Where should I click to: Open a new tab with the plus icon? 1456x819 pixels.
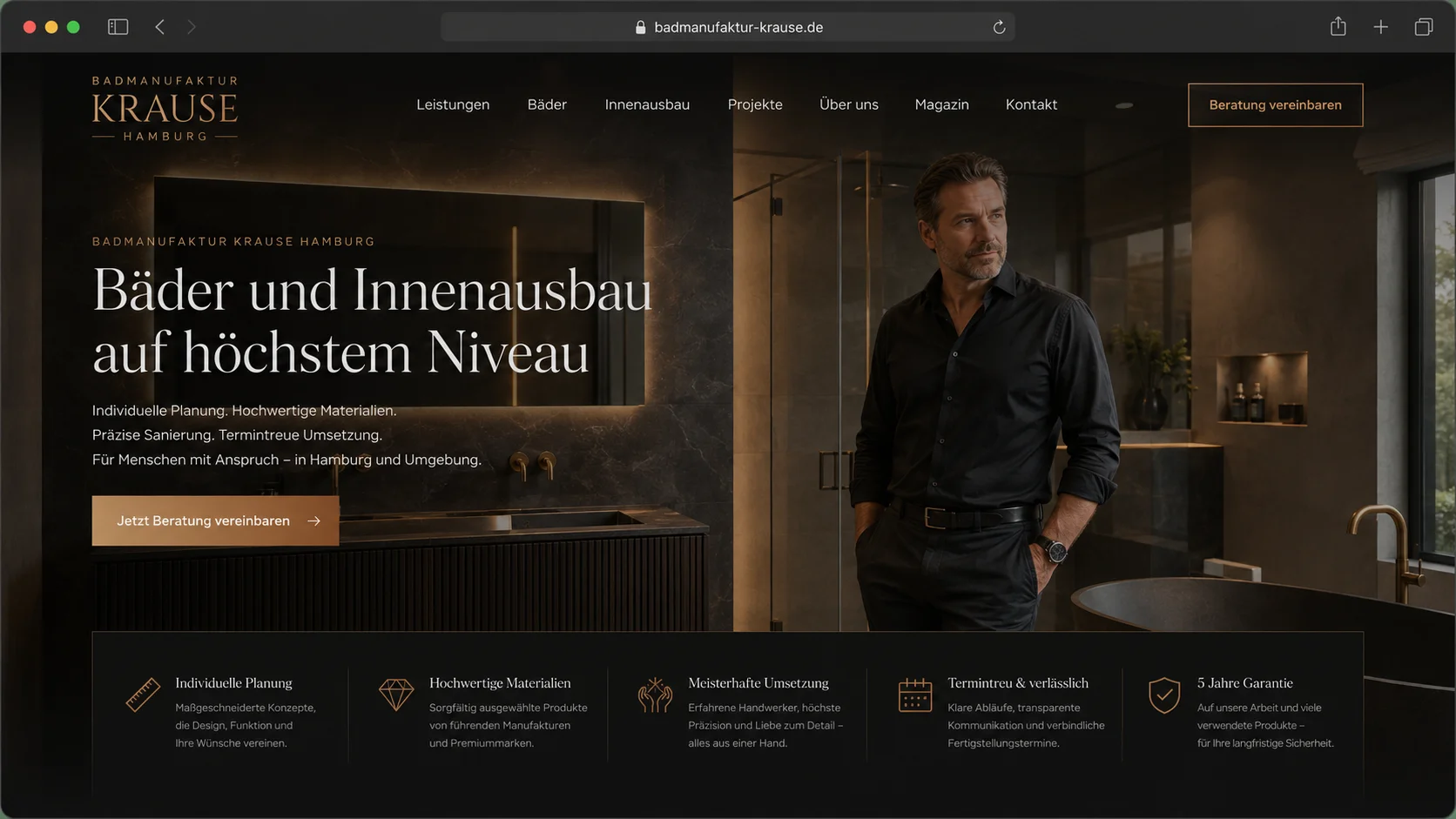coord(1381,27)
